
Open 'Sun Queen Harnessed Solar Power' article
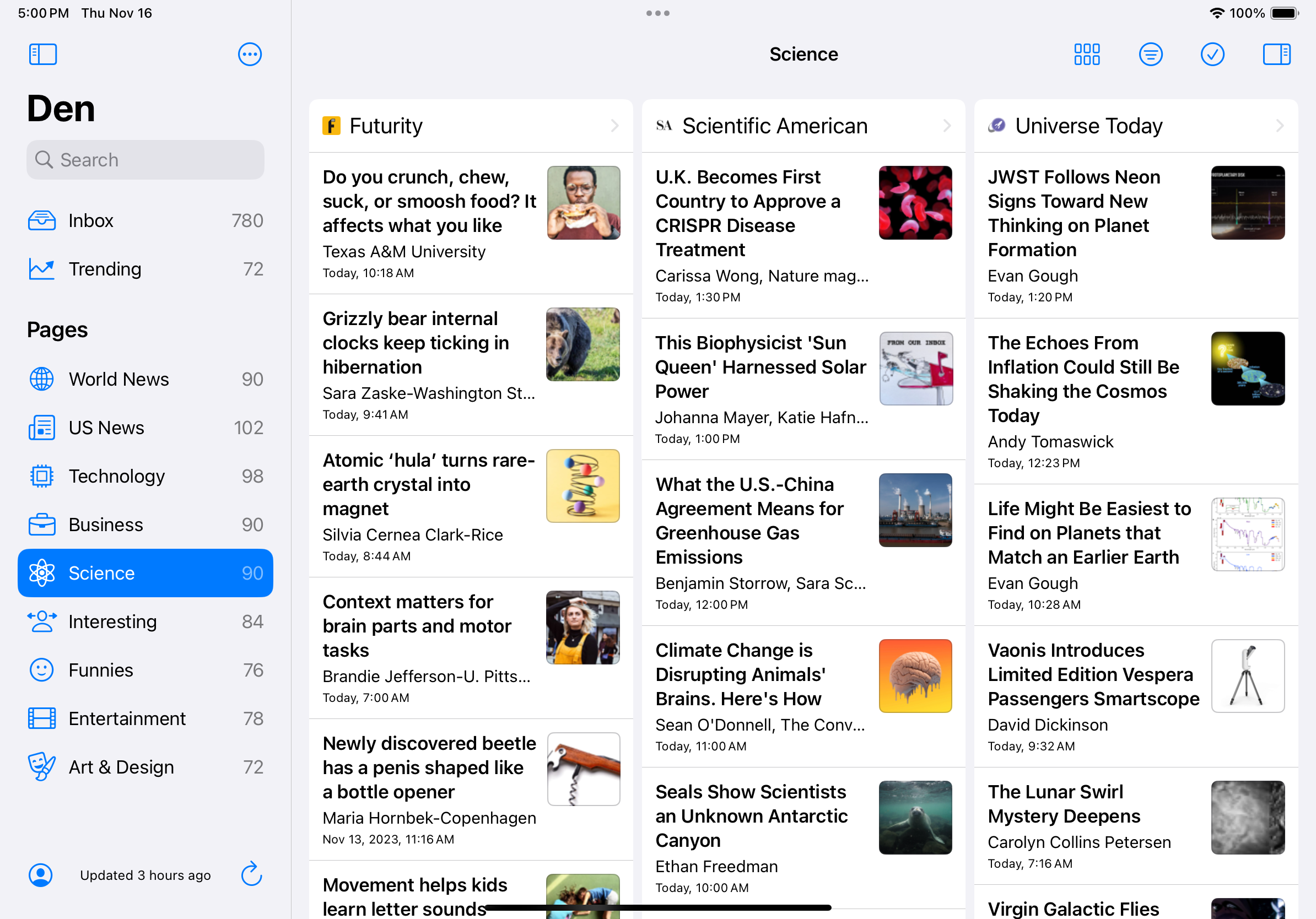(x=803, y=389)
